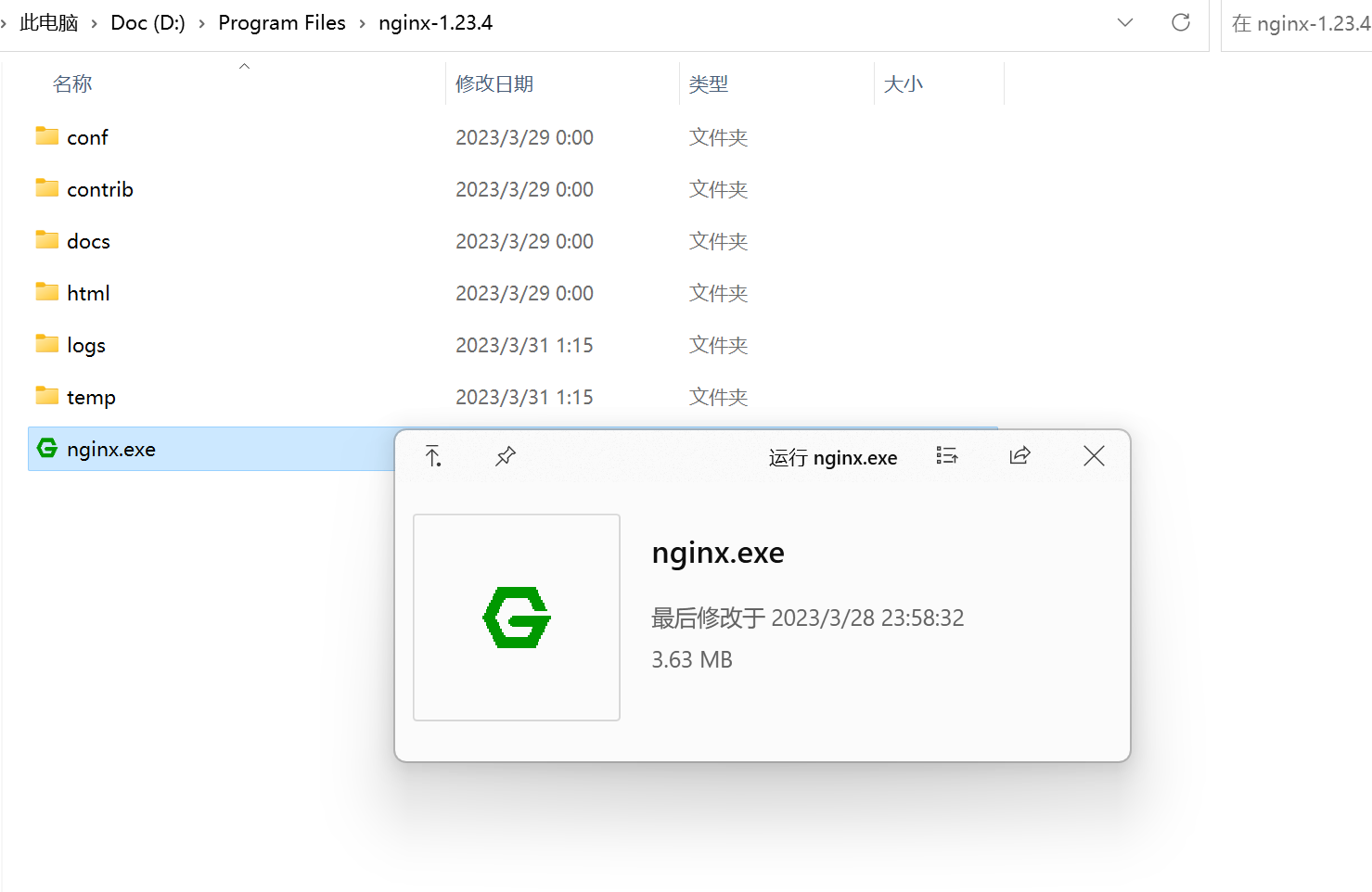The image size is (1372, 892).
Task: Open the html folder
Action: pos(87,292)
